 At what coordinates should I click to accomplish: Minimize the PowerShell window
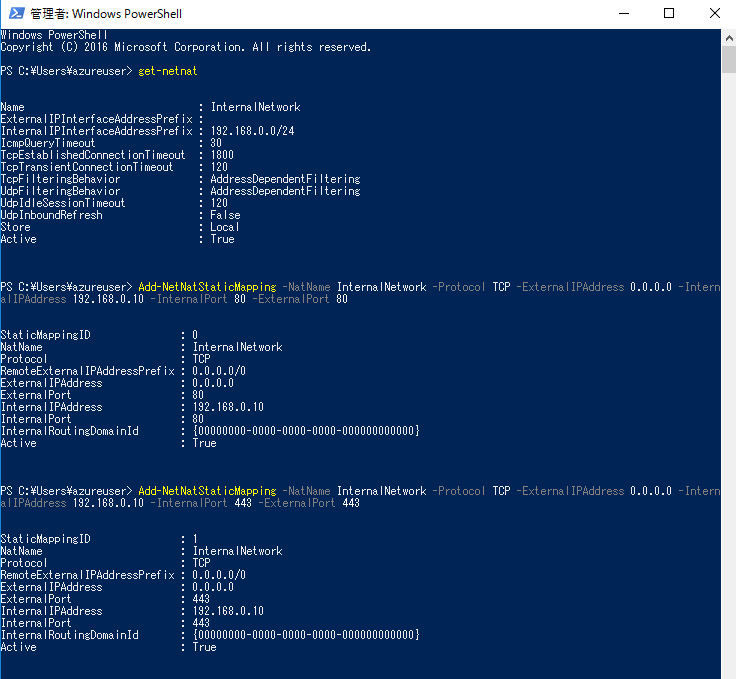[624, 14]
